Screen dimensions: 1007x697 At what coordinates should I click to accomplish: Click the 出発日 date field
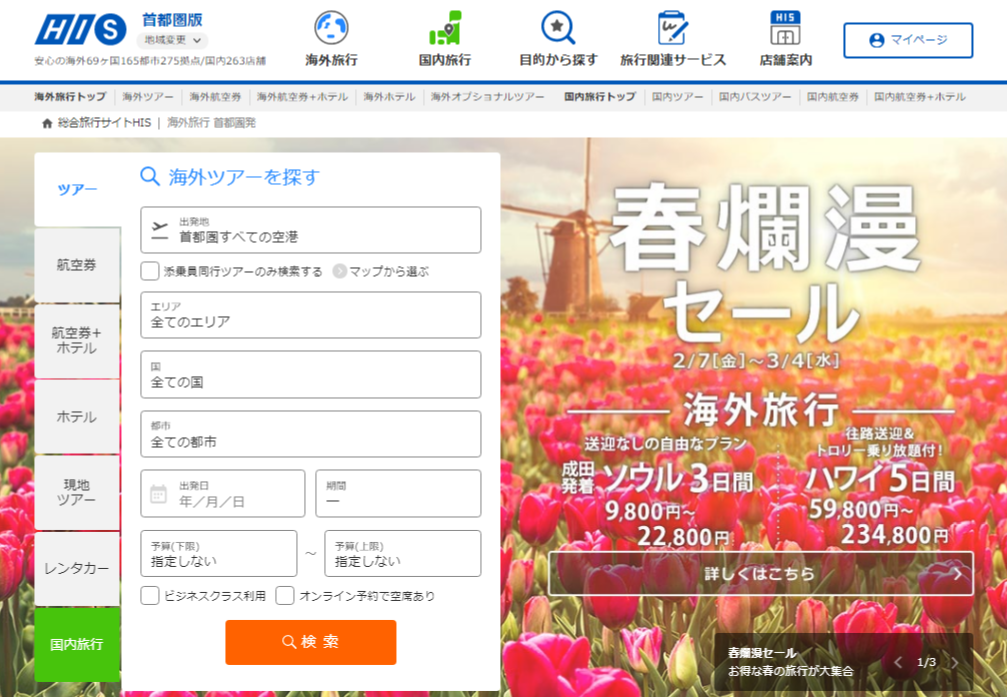222,494
